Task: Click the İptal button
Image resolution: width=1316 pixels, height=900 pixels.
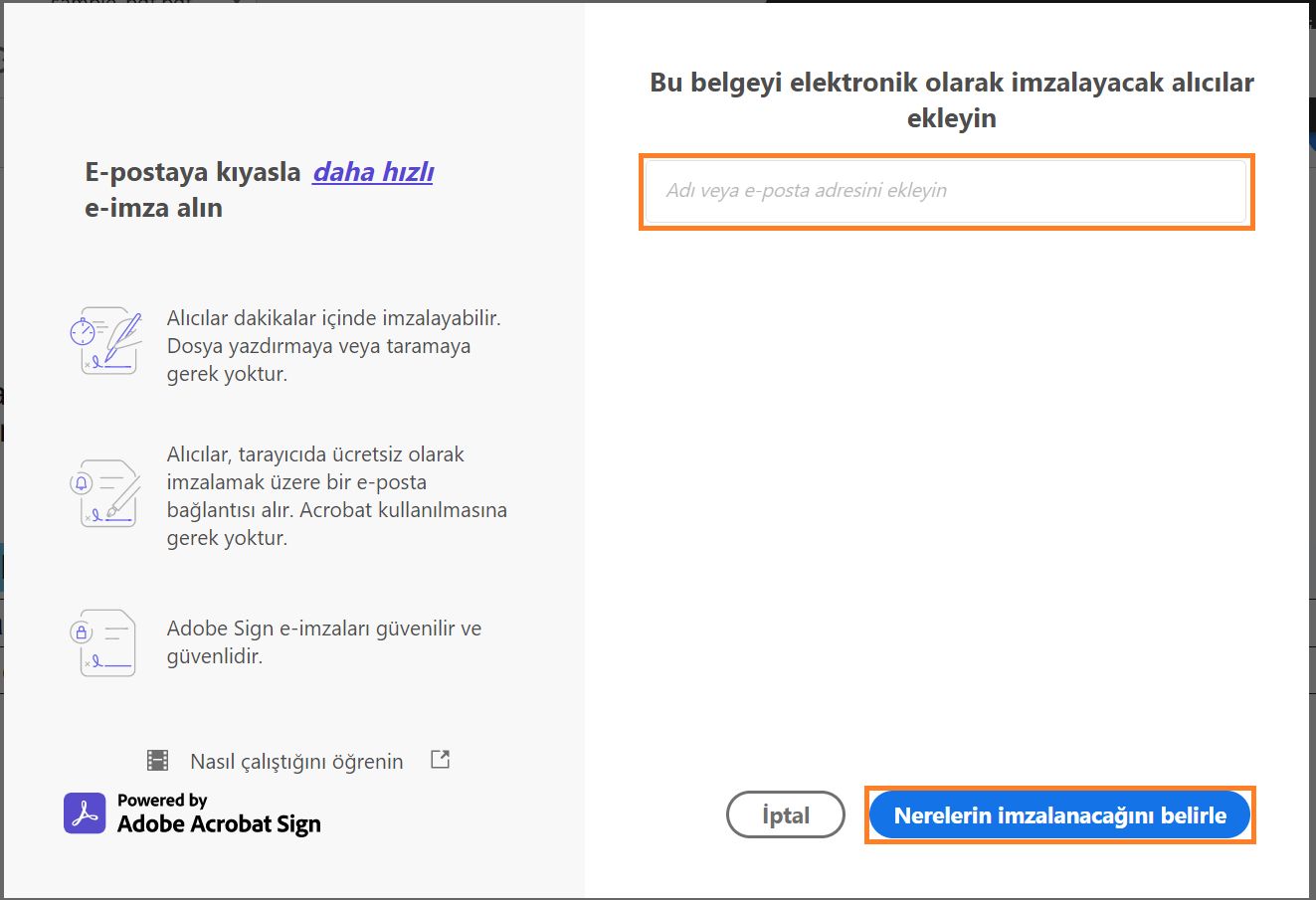Action: pyautogui.click(x=785, y=814)
